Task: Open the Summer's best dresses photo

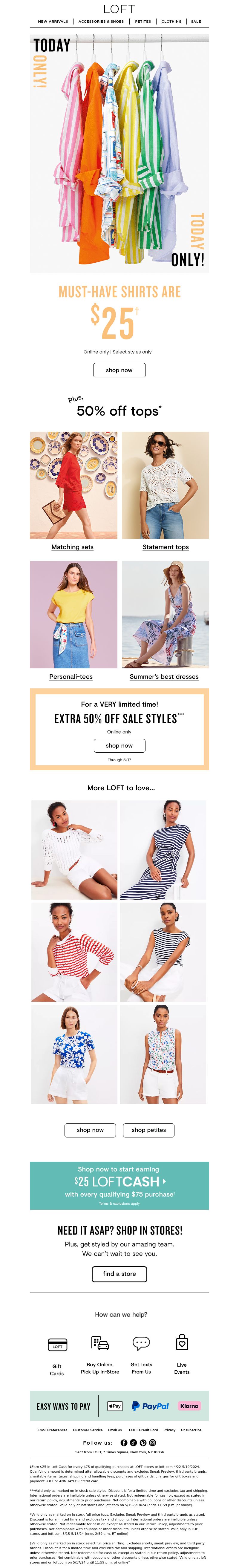Action: 166,615
